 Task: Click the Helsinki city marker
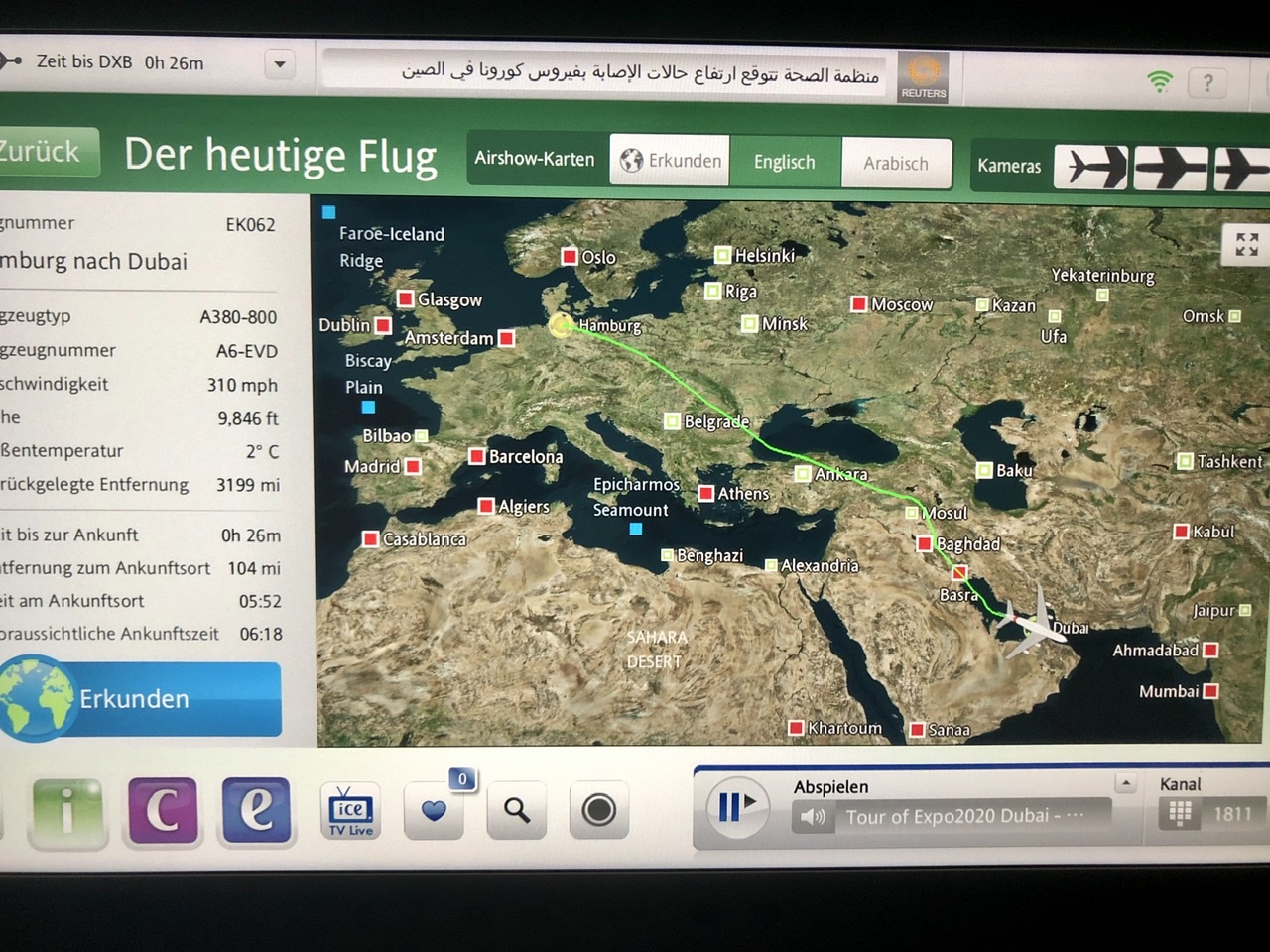point(722,255)
